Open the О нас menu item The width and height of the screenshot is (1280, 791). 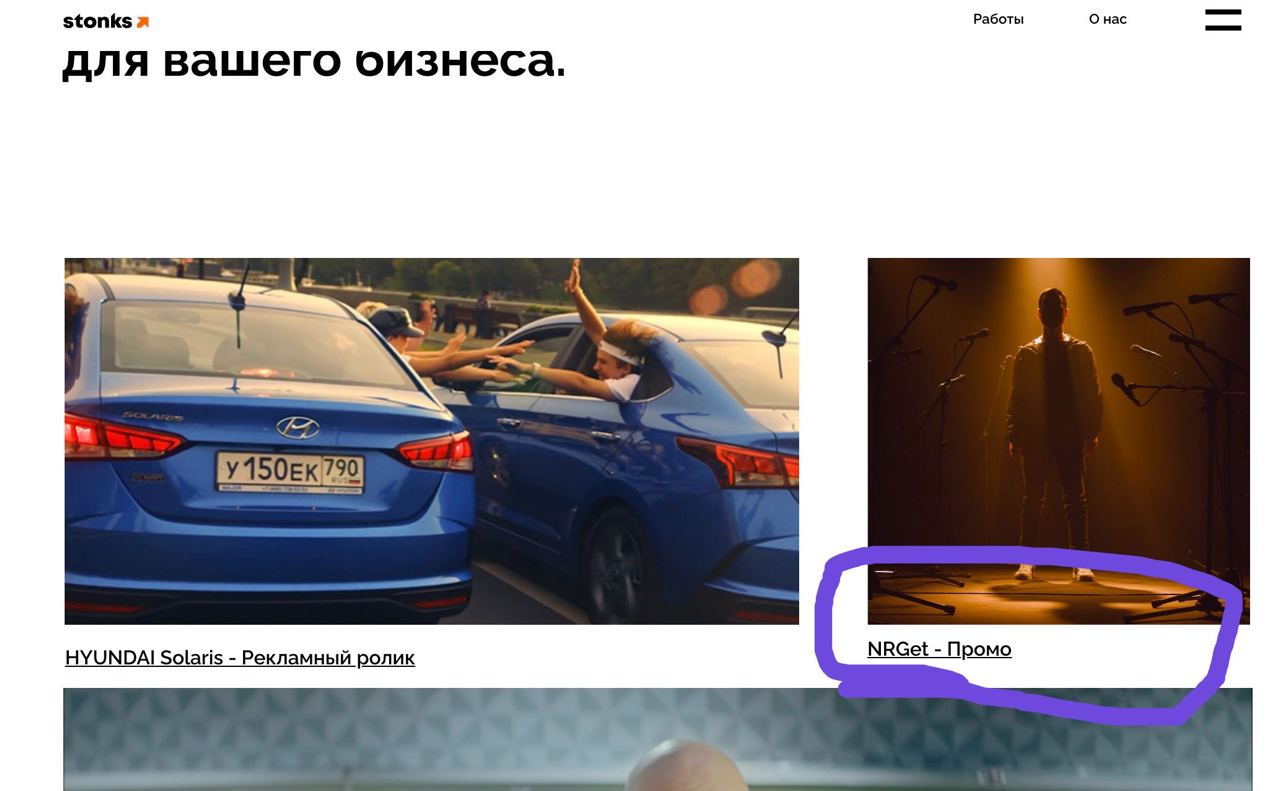click(1108, 19)
